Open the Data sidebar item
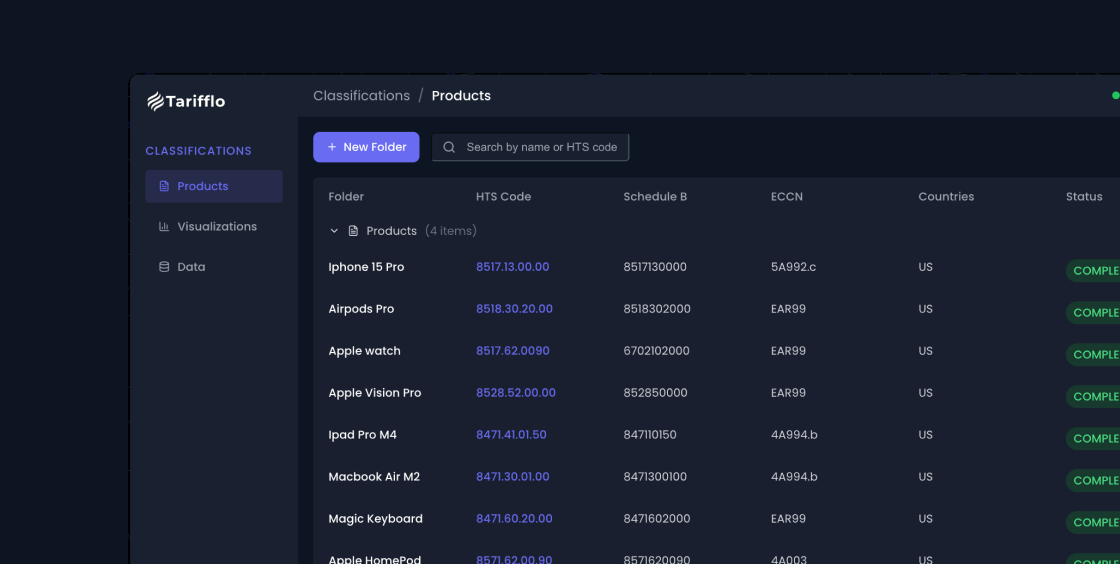Image resolution: width=1120 pixels, height=564 pixels. coord(214,267)
